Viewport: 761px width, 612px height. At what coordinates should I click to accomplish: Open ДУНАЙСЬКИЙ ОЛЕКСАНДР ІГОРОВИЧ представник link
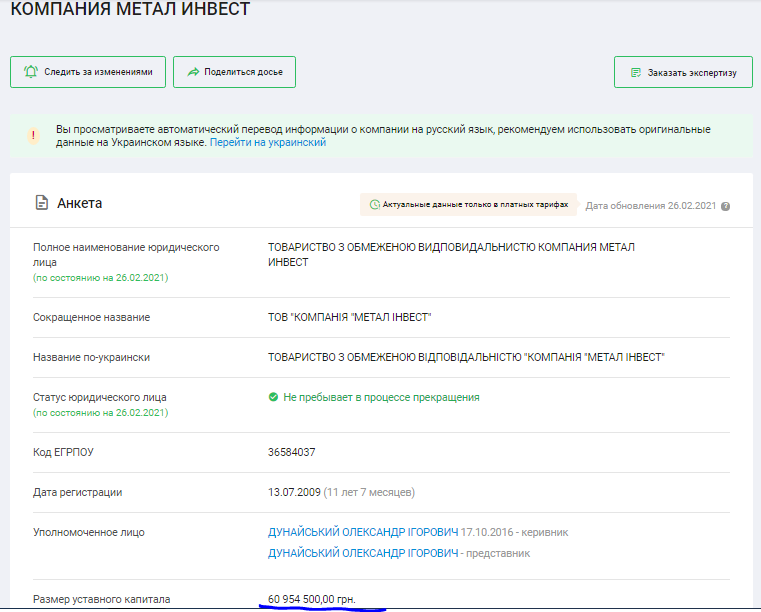[x=363, y=553]
